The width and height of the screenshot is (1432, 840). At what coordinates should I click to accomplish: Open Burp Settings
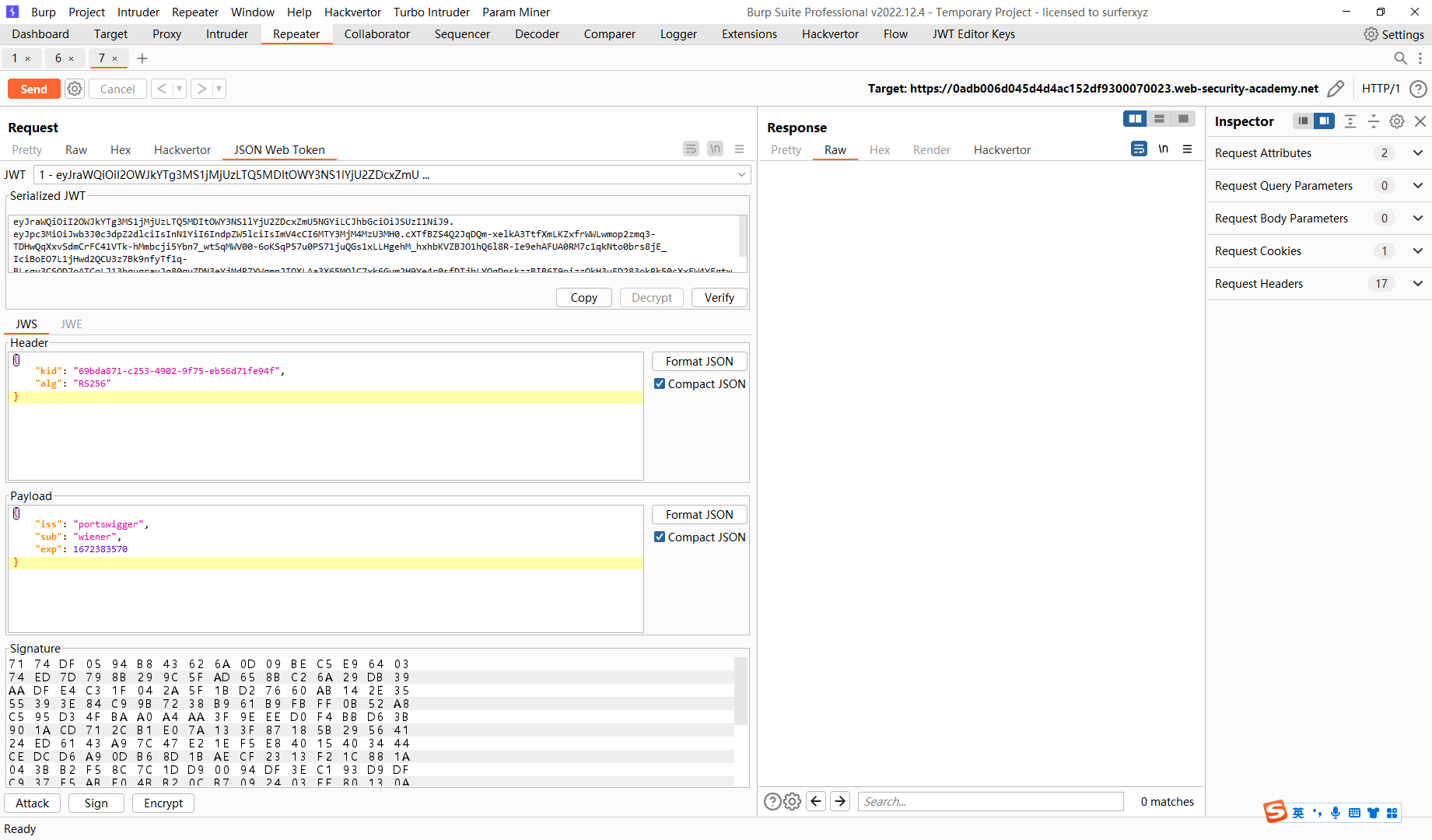(x=1394, y=34)
